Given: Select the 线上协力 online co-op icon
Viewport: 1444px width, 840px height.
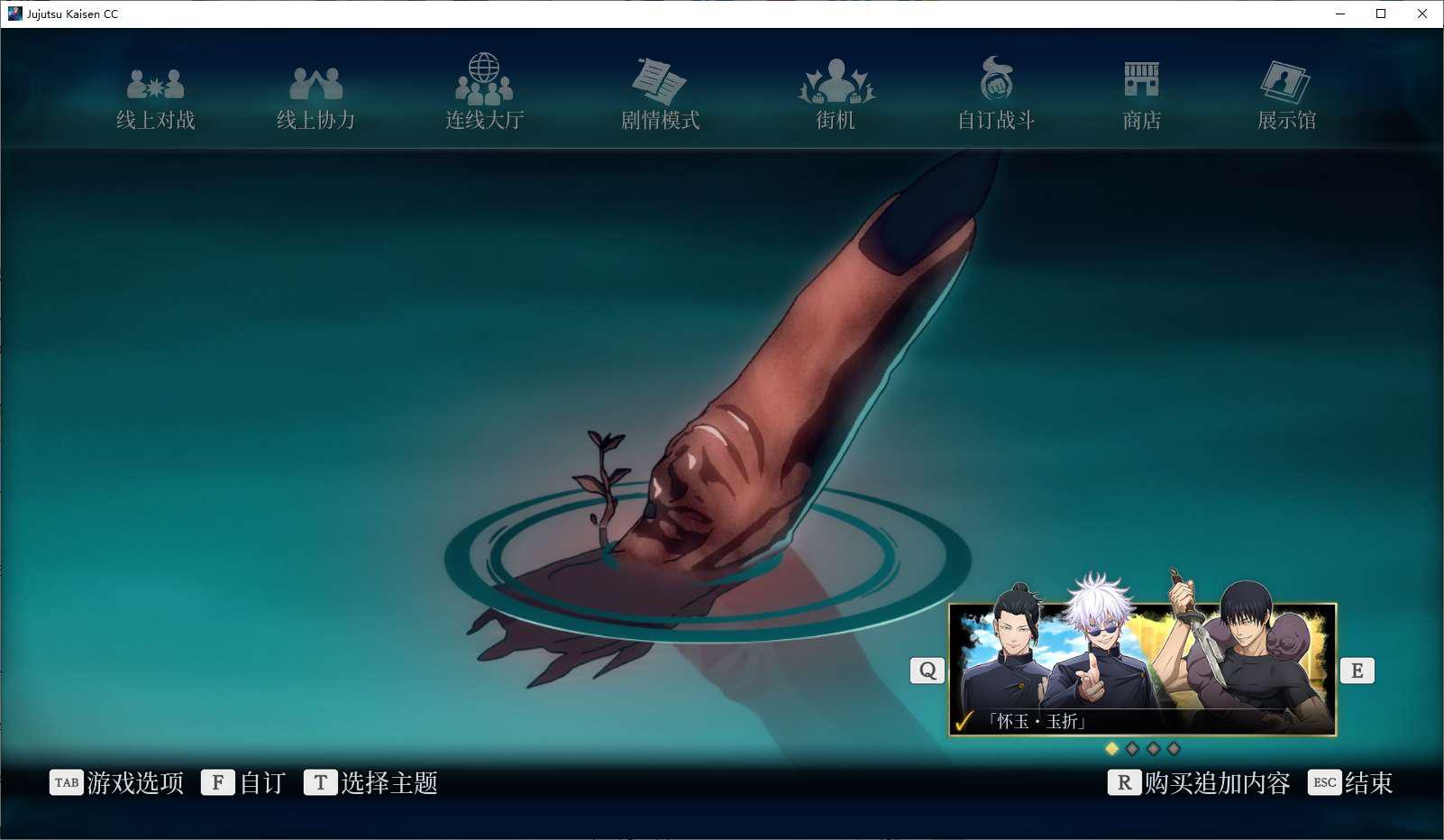Looking at the screenshot, I should (315, 85).
